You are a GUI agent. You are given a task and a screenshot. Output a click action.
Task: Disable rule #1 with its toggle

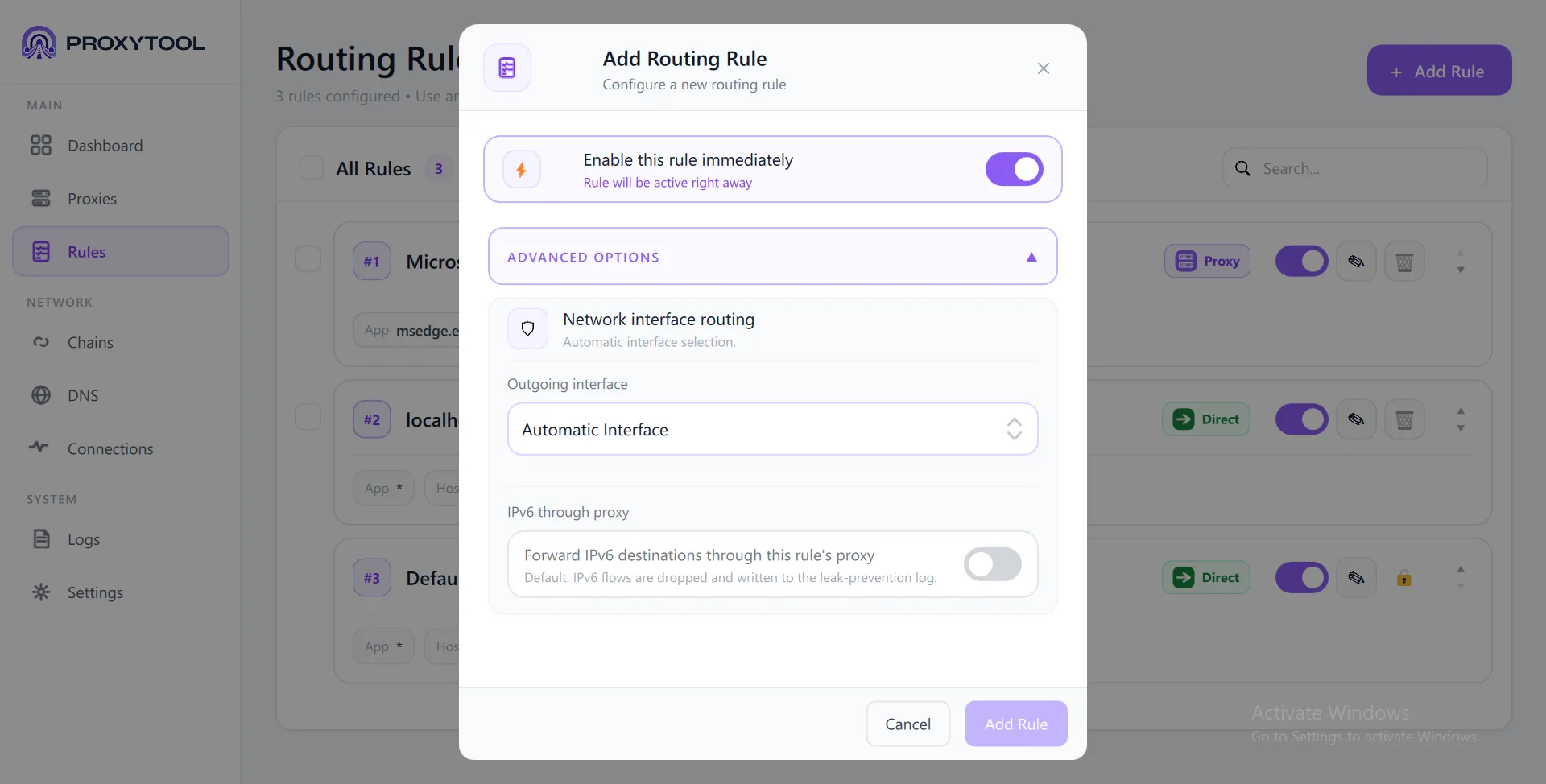point(1301,261)
